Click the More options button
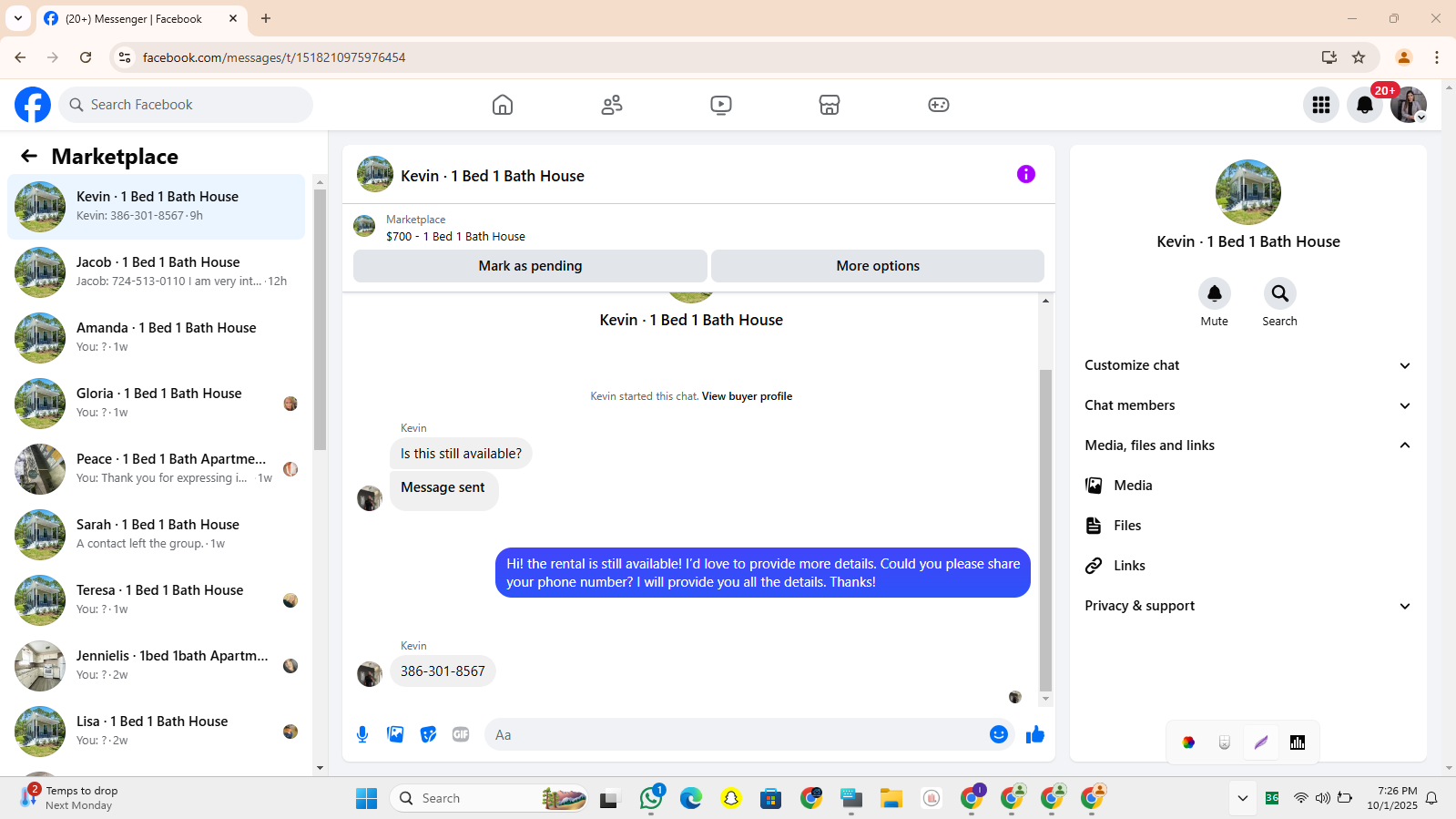The image size is (1456, 819). 878,266
